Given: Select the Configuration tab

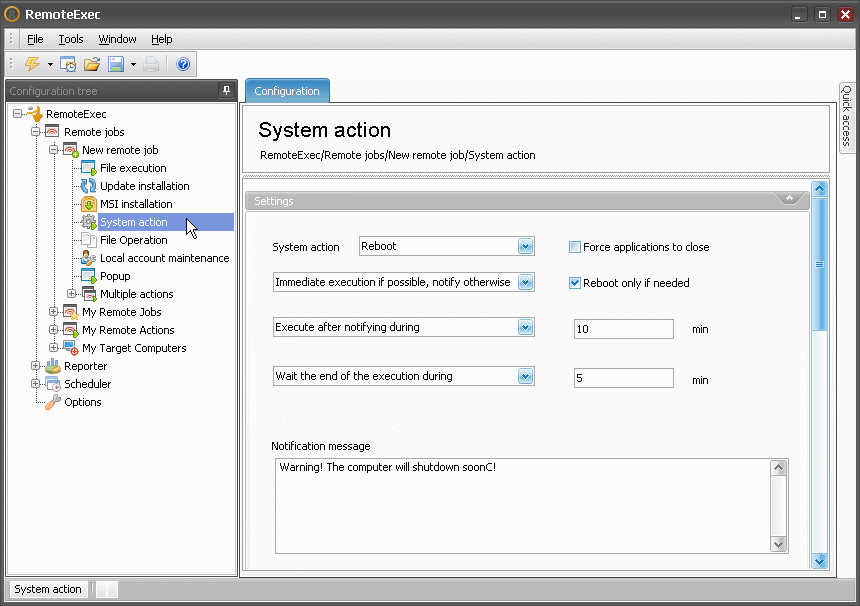Looking at the screenshot, I should (x=287, y=90).
